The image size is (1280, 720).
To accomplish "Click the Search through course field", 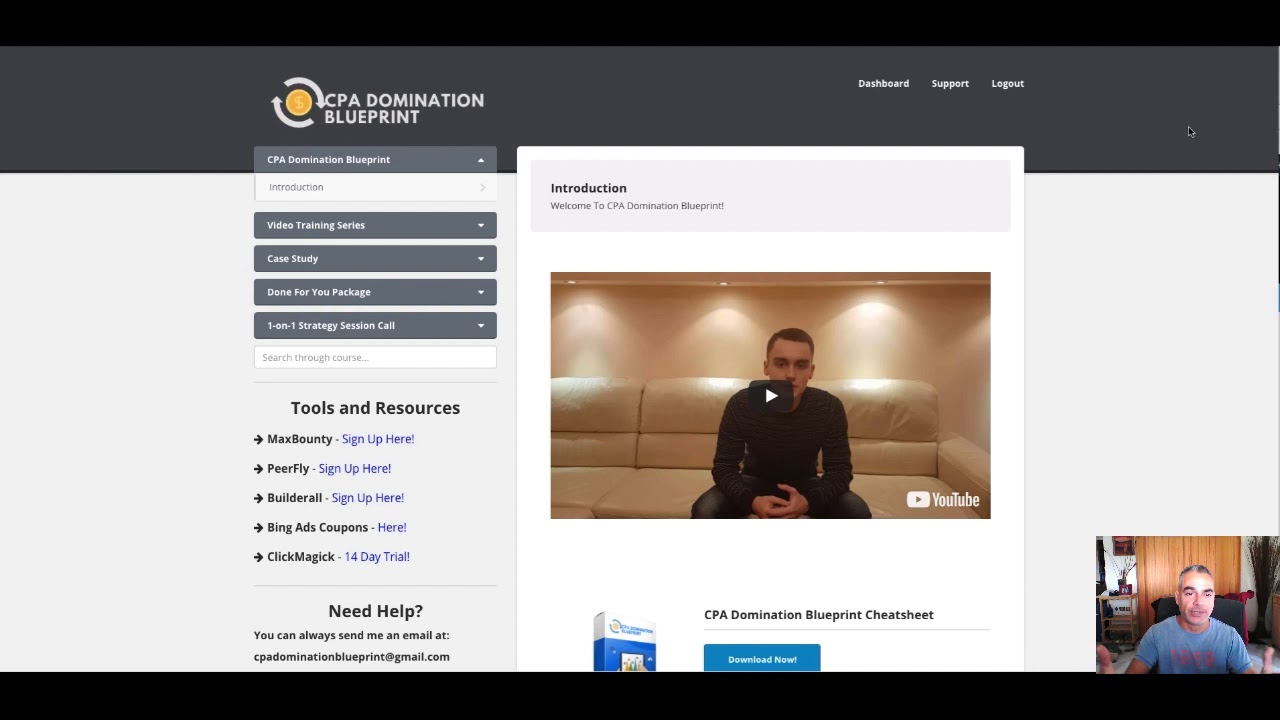I will (x=375, y=358).
